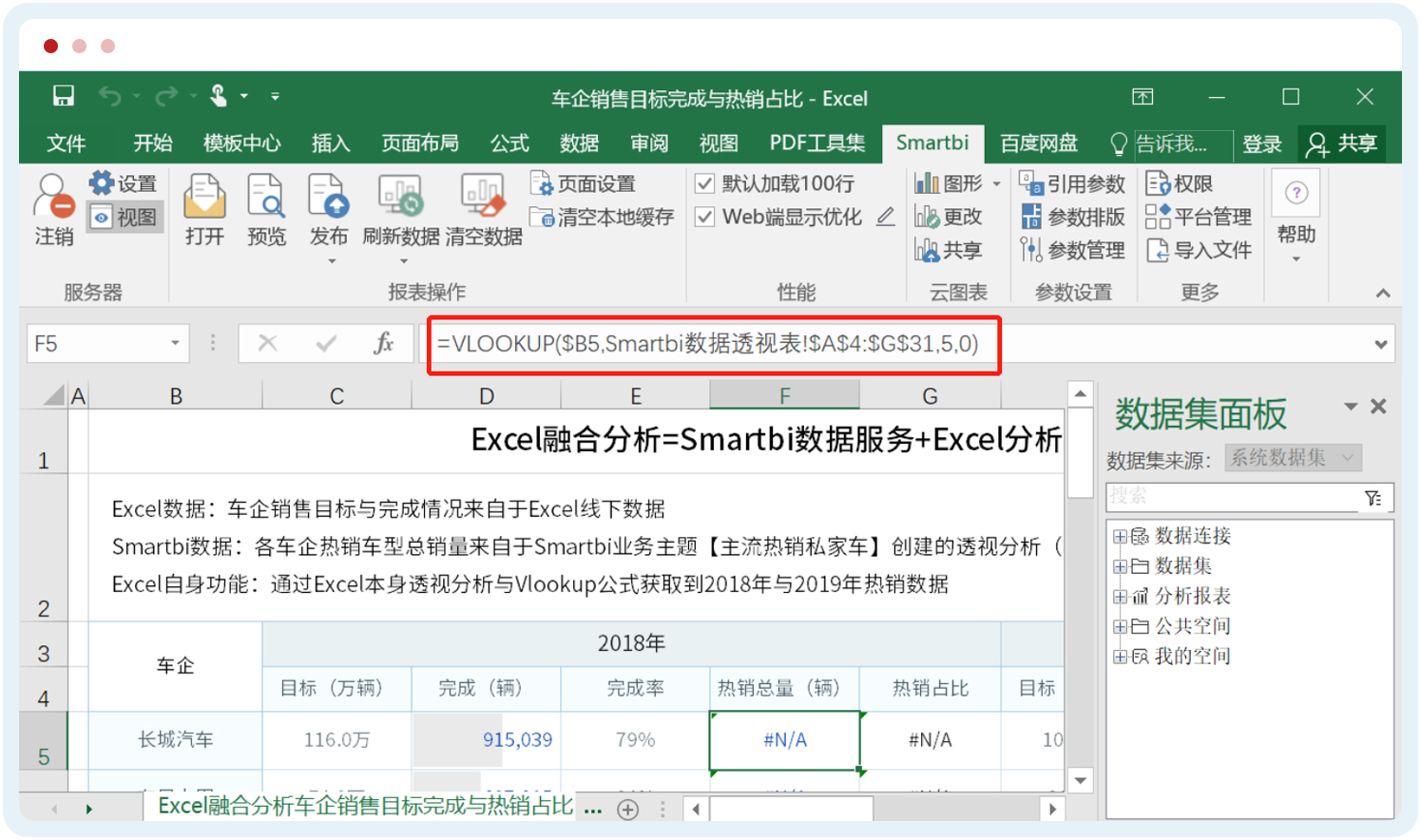The image size is (1421, 840).
Task: Click the 预览 preview icon
Action: pyautogui.click(x=266, y=197)
